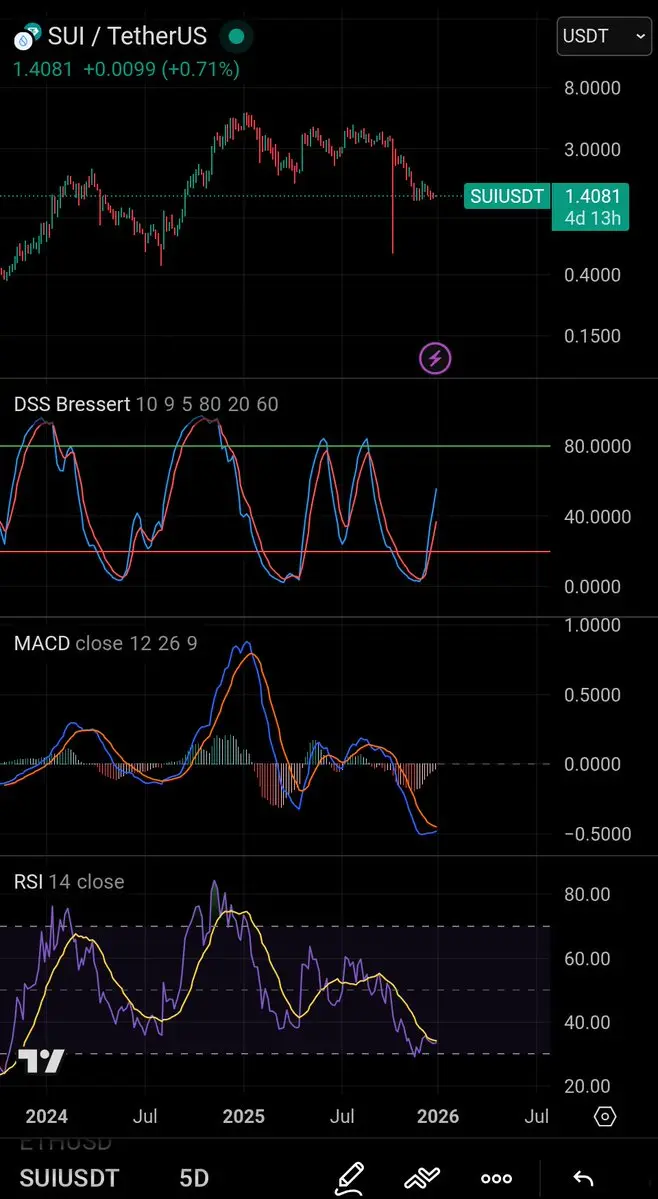Open the three-dot more options menu
Image resolution: width=658 pixels, height=1199 pixels.
tap(496, 1178)
